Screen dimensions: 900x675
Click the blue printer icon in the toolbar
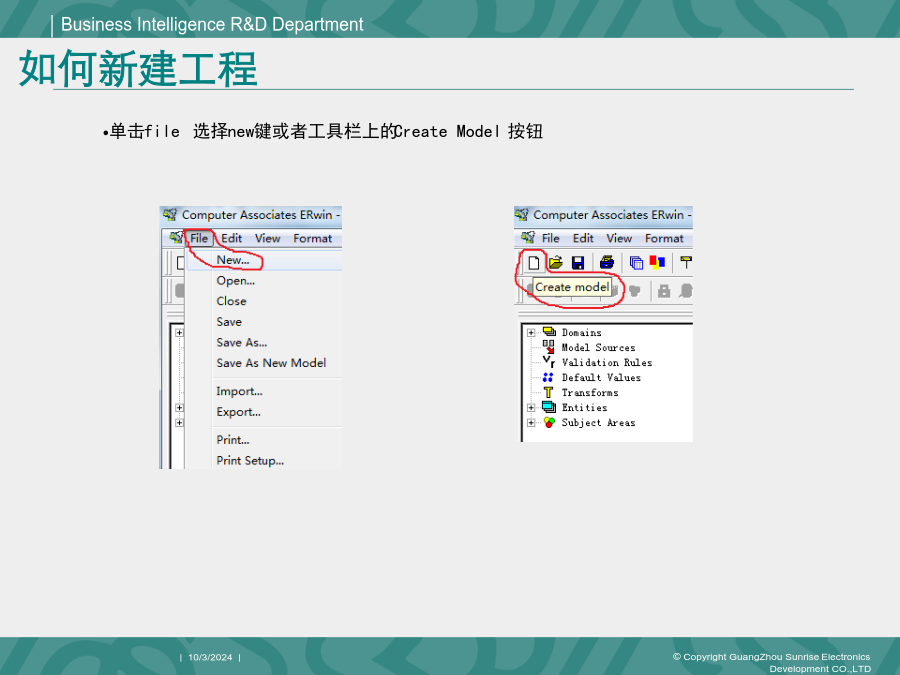pos(607,263)
